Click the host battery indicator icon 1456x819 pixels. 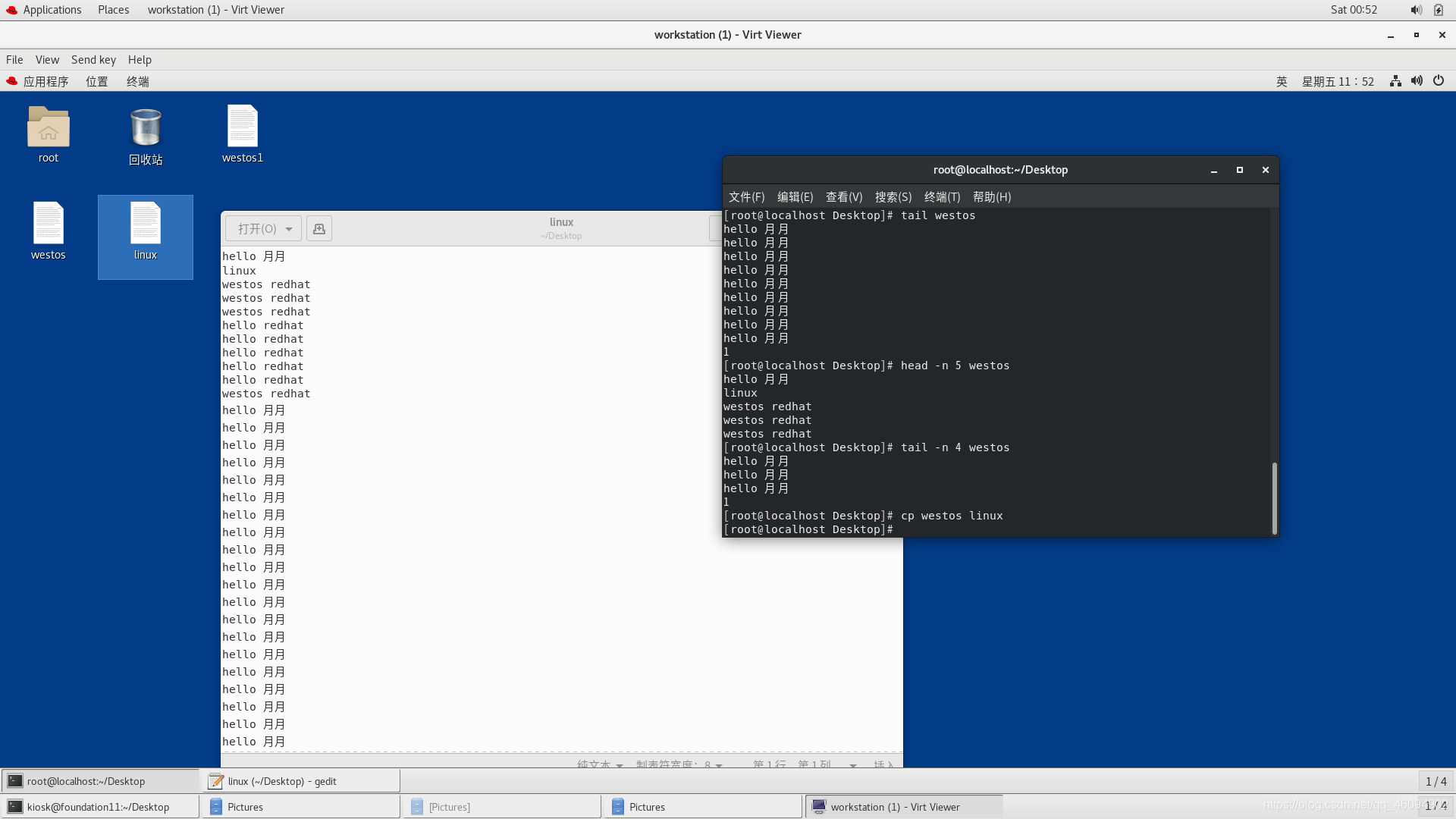point(1439,10)
